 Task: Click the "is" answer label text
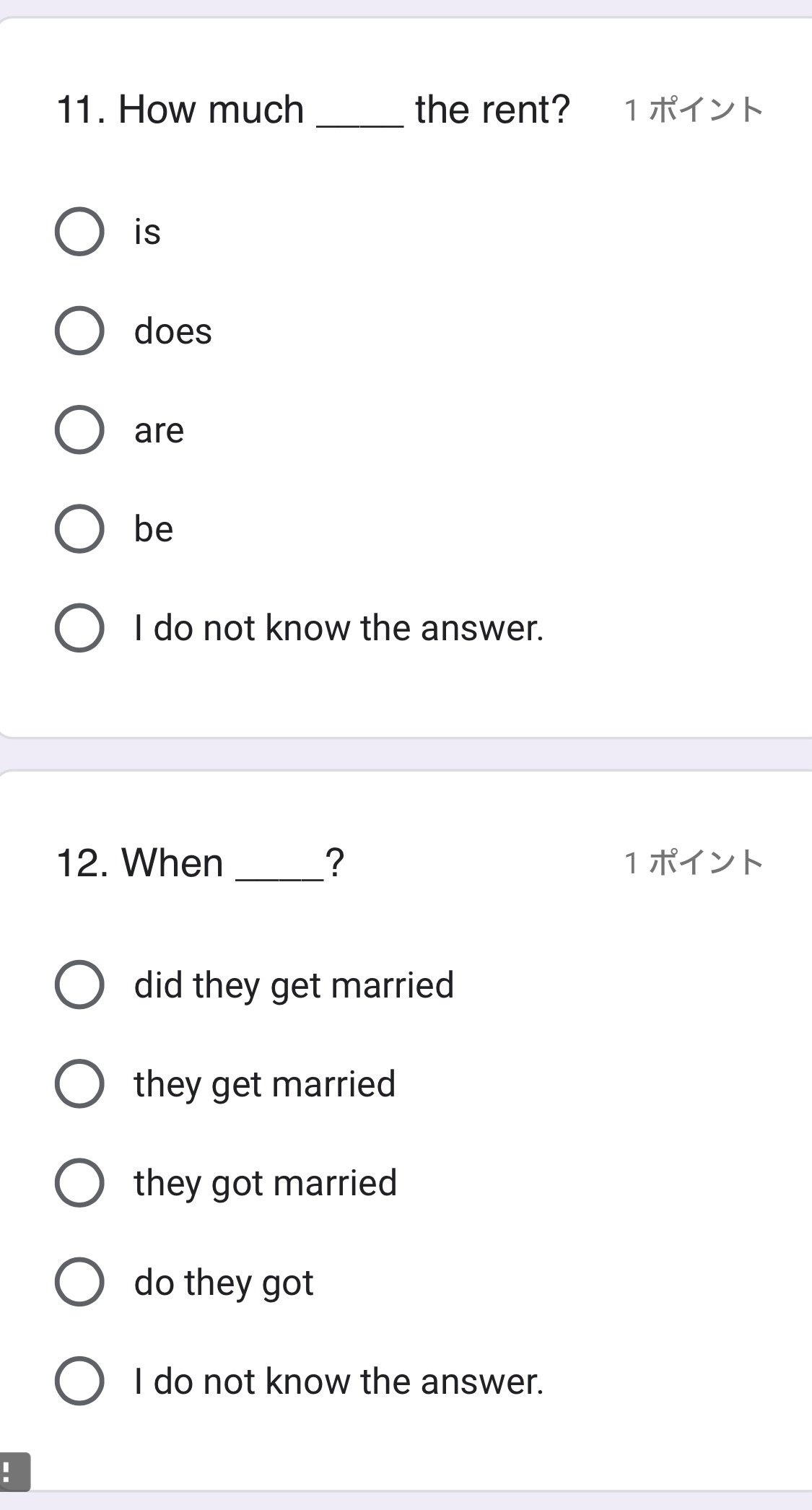(147, 232)
